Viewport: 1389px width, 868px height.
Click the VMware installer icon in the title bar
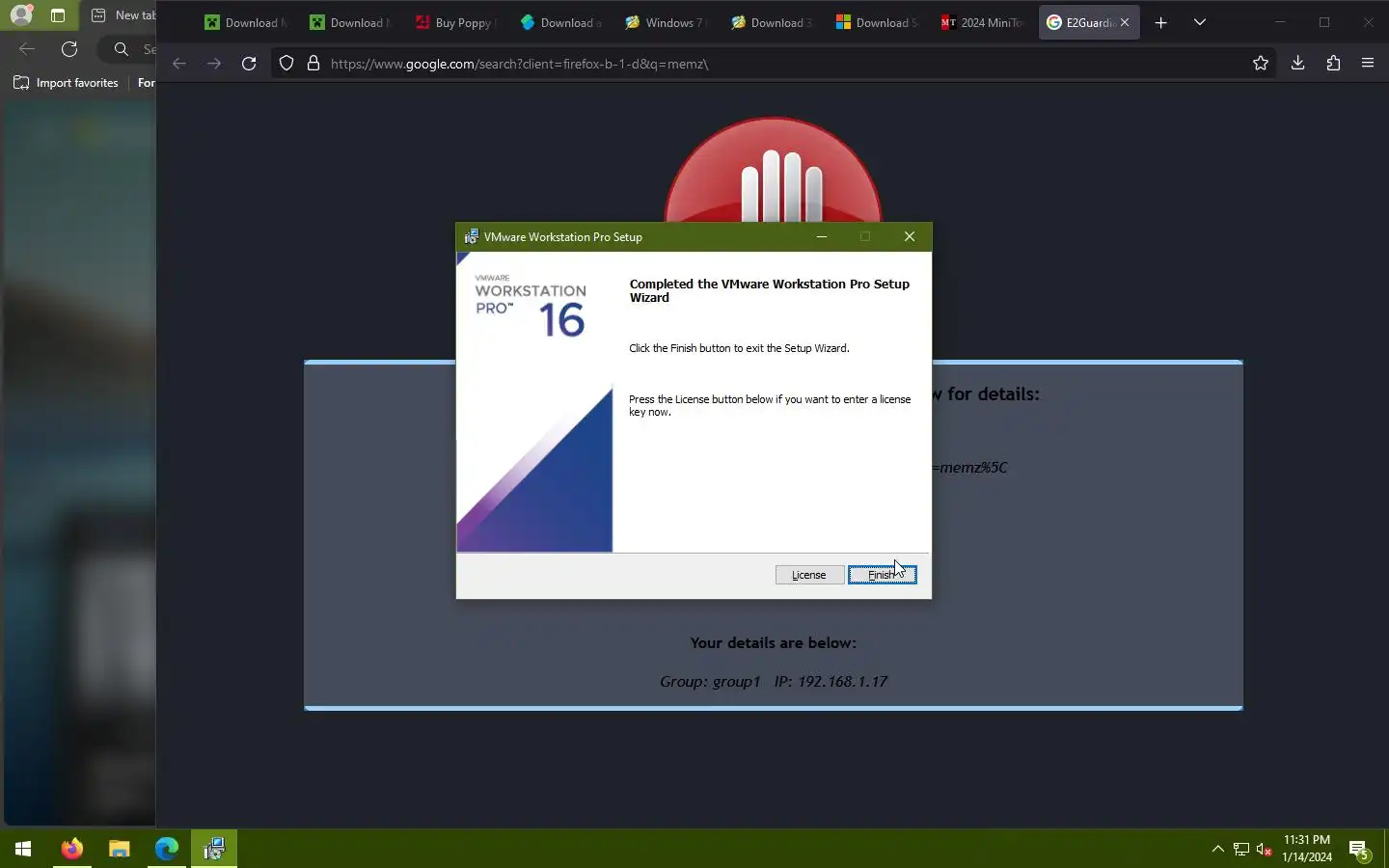pos(471,236)
